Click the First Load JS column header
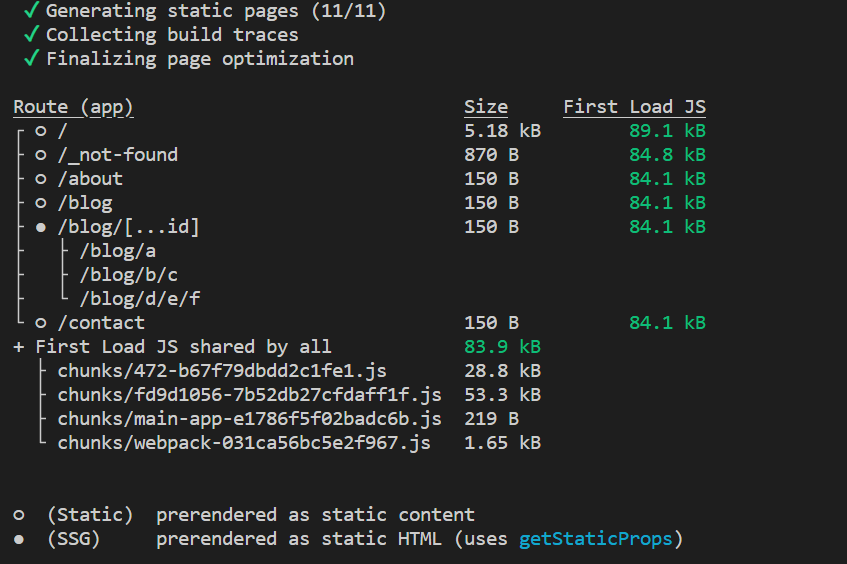 tap(634, 107)
